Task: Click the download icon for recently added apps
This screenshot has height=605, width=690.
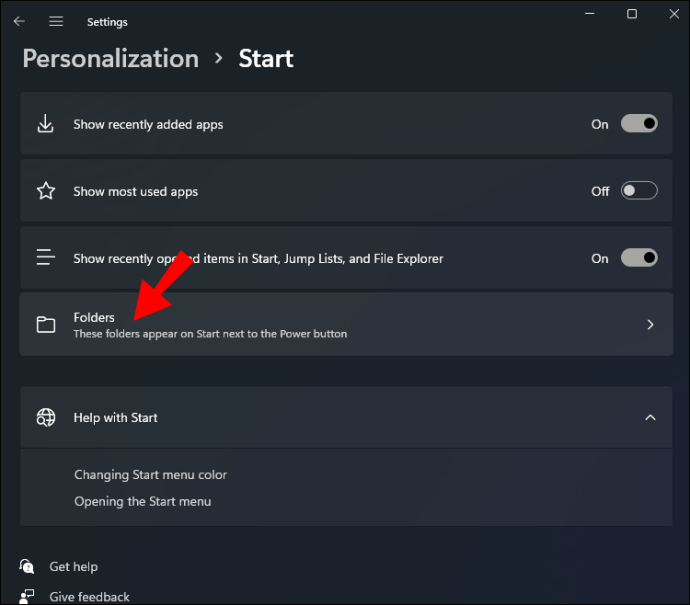Action: (45, 125)
